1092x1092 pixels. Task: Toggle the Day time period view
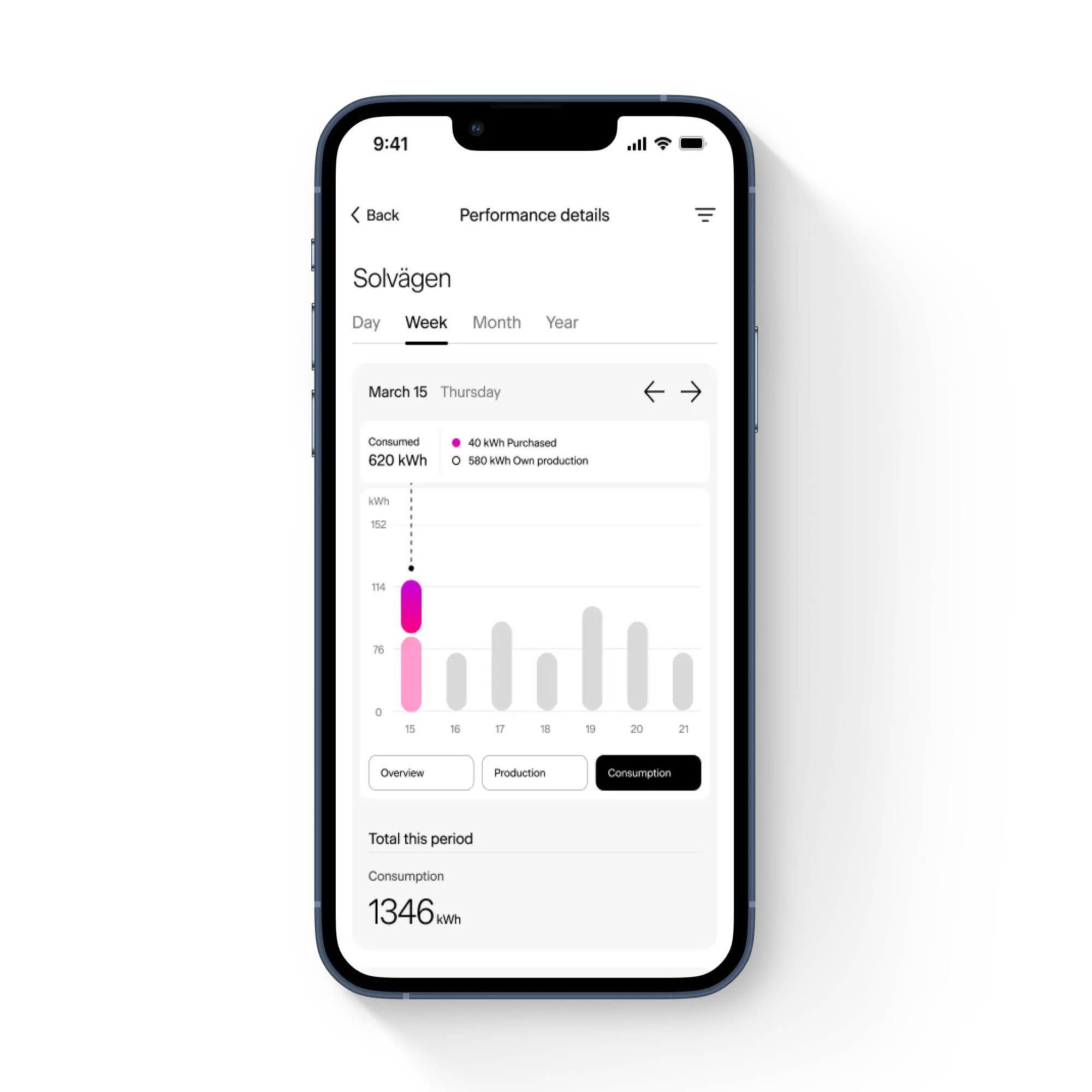click(364, 322)
